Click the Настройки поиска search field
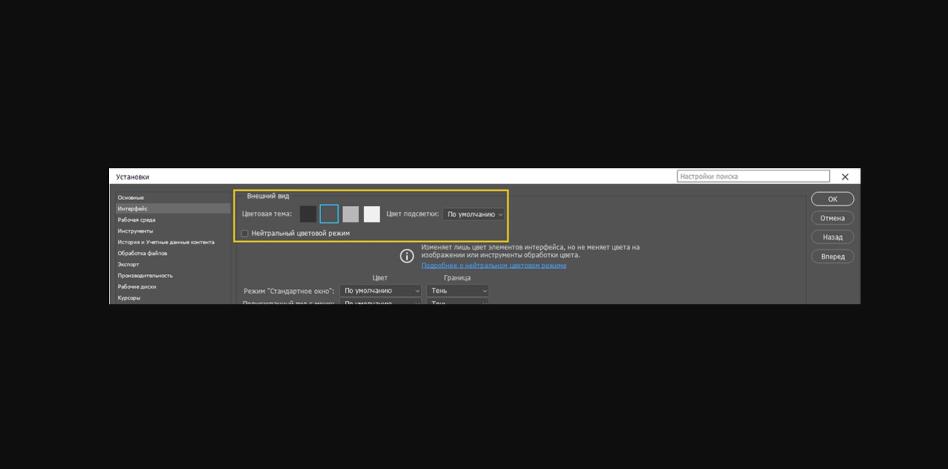The height and width of the screenshot is (469, 948). pyautogui.click(x=753, y=176)
